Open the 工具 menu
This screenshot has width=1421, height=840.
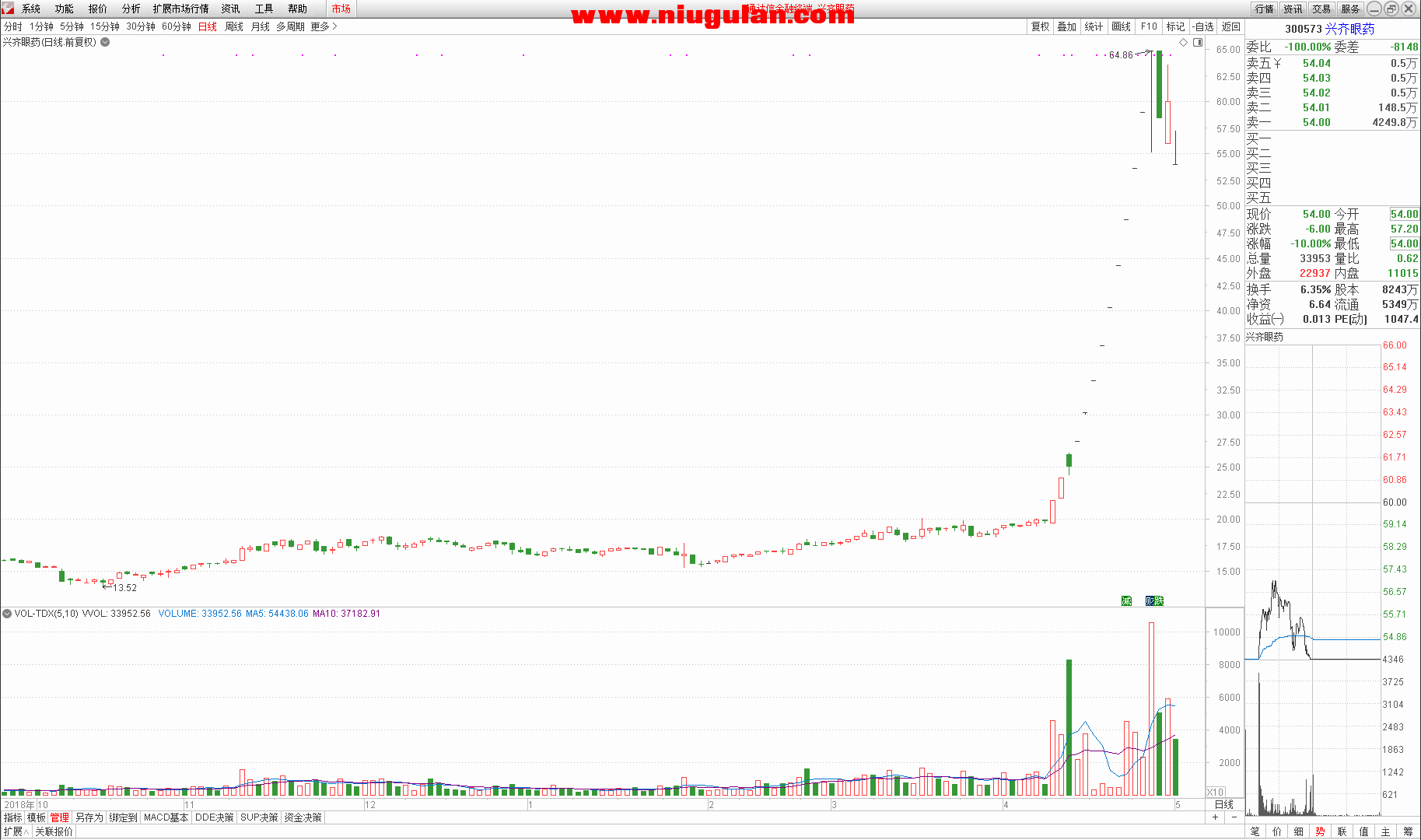264,9
